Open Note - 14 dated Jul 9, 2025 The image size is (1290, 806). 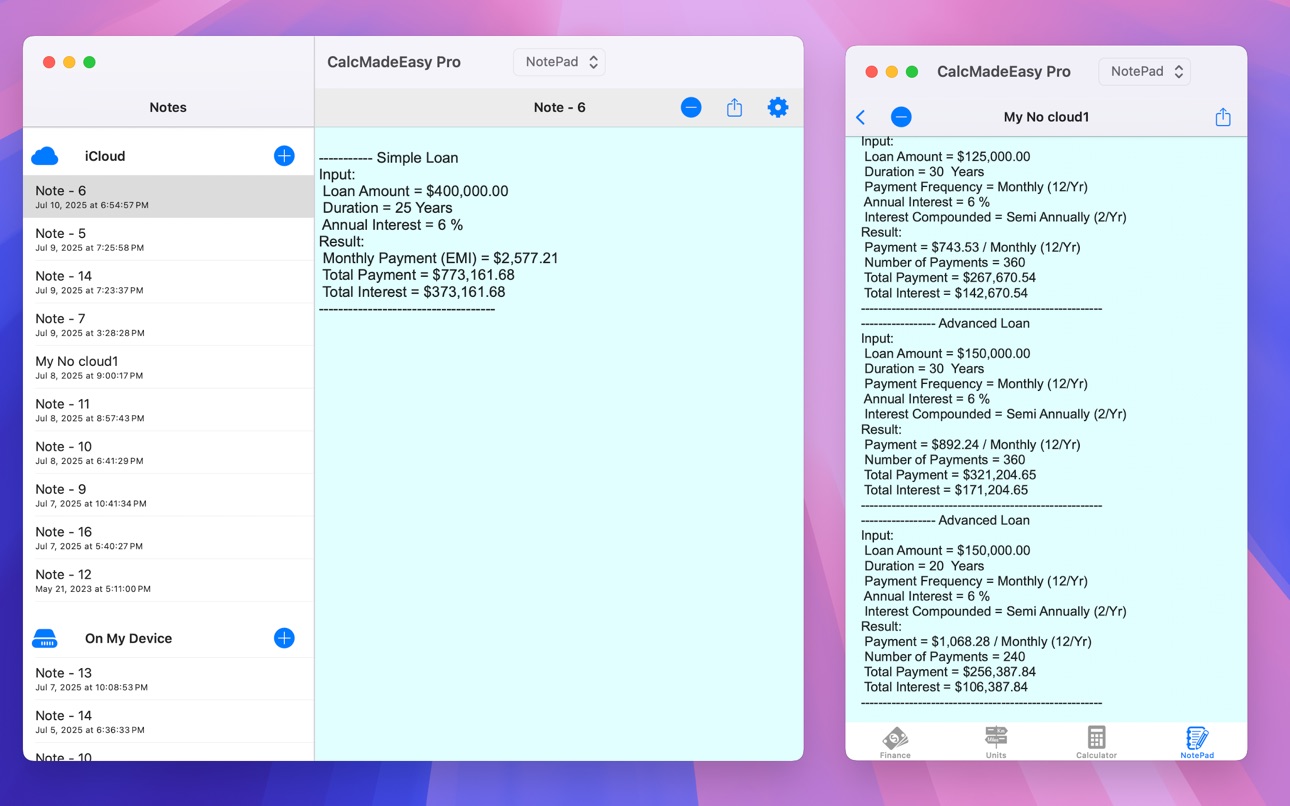tap(168, 282)
